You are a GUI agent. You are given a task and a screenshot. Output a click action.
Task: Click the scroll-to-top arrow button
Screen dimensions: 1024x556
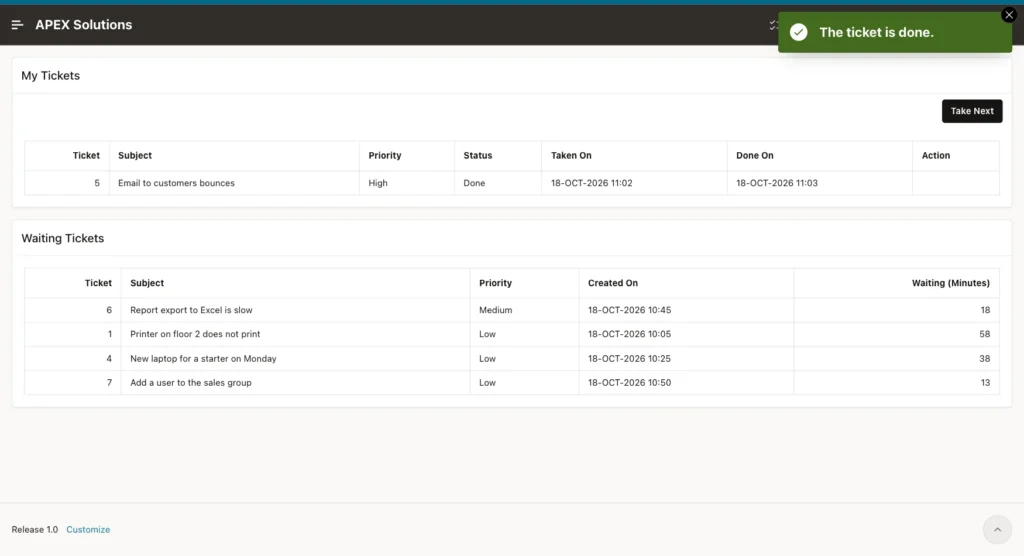997,529
